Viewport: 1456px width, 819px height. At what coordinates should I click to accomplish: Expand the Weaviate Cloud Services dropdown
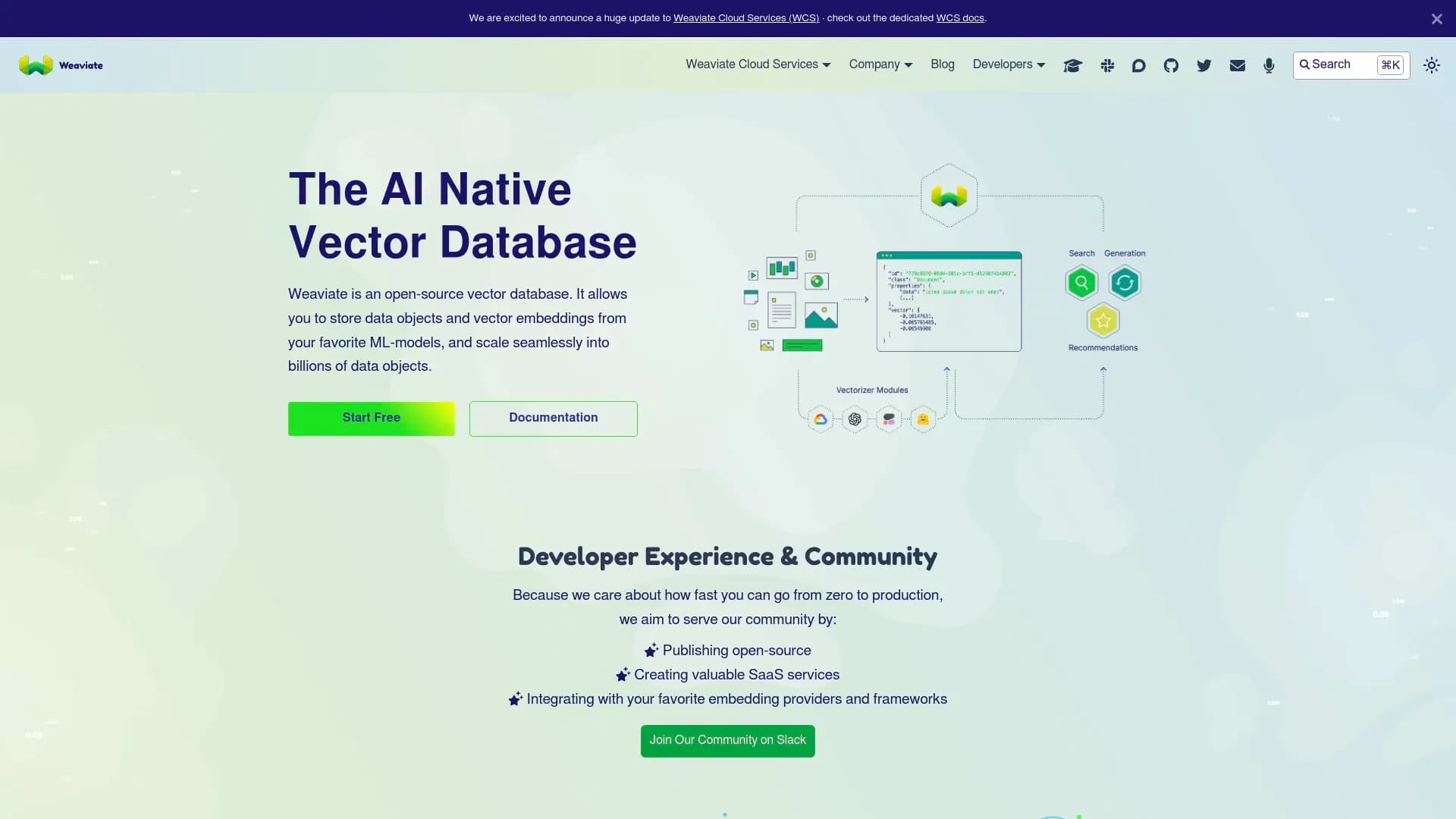coord(758,64)
